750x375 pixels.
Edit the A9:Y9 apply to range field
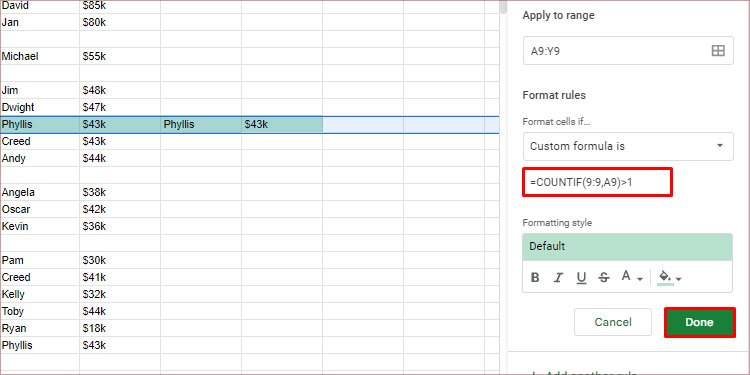[x=628, y=51]
